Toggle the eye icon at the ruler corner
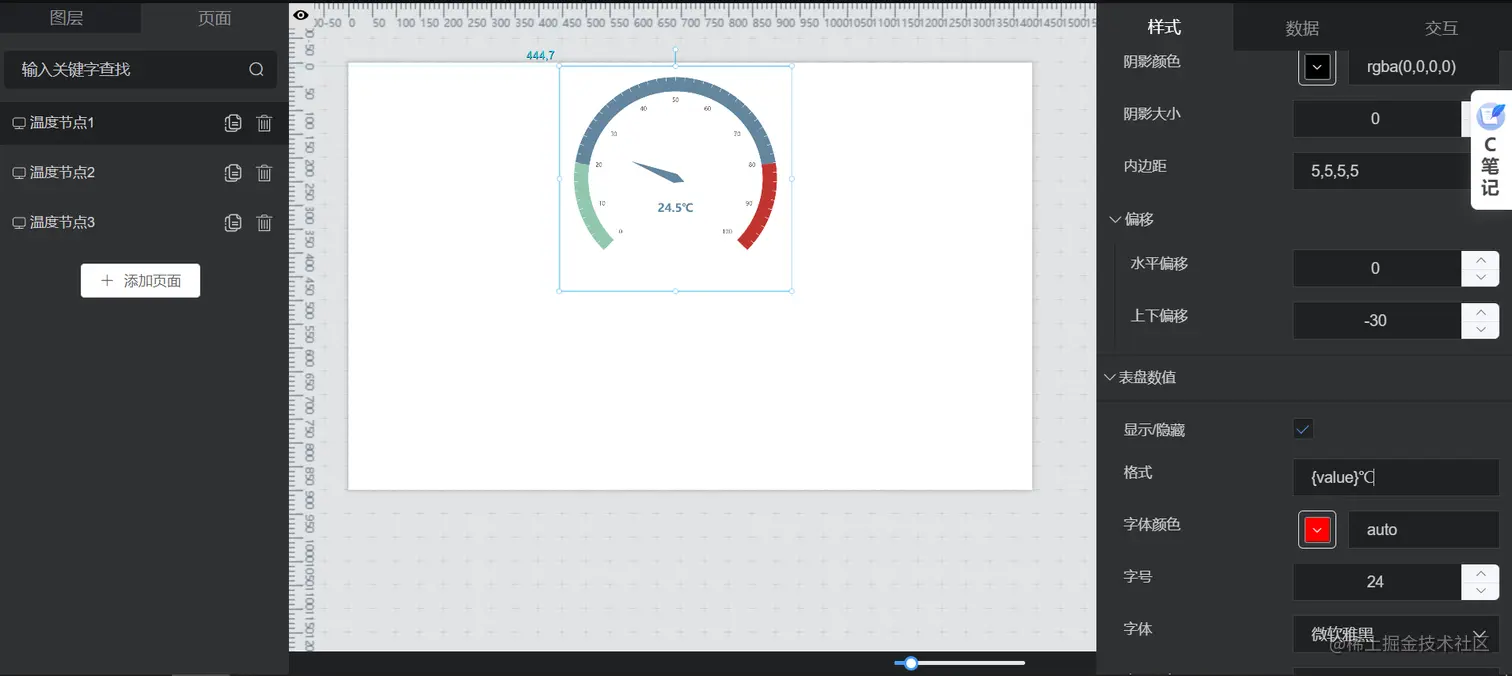1512x676 pixels. click(x=301, y=15)
